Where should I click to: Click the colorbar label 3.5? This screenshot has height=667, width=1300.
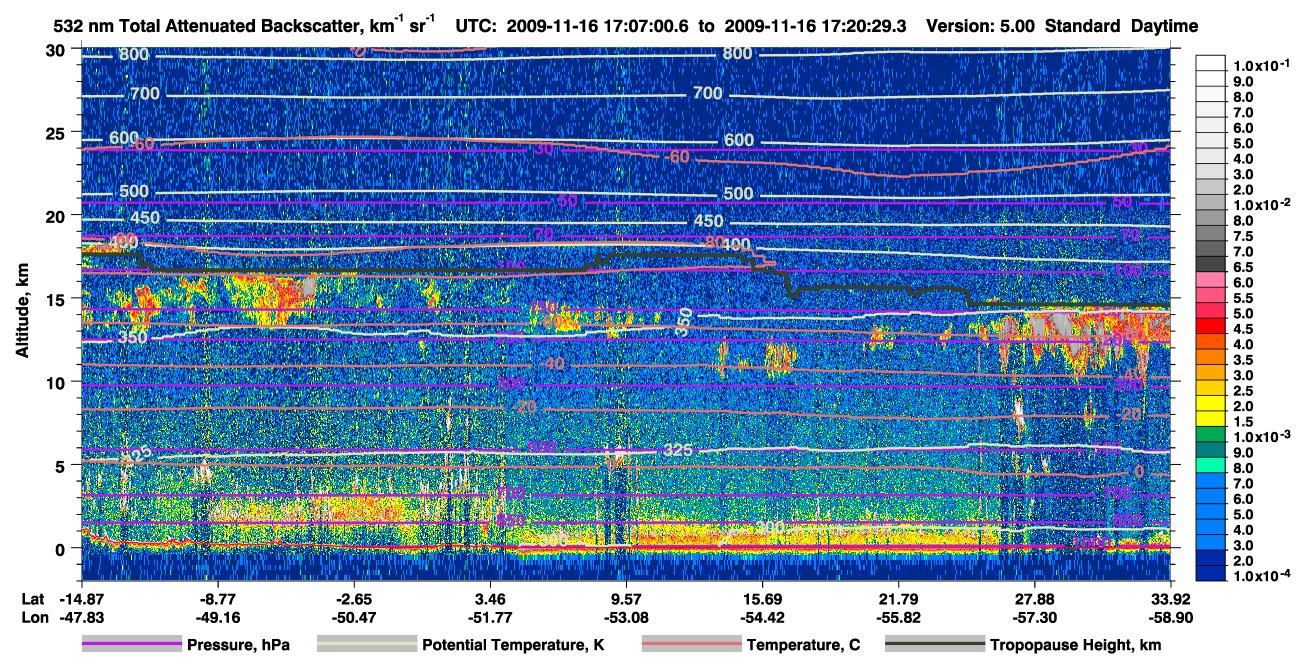coord(1243,360)
